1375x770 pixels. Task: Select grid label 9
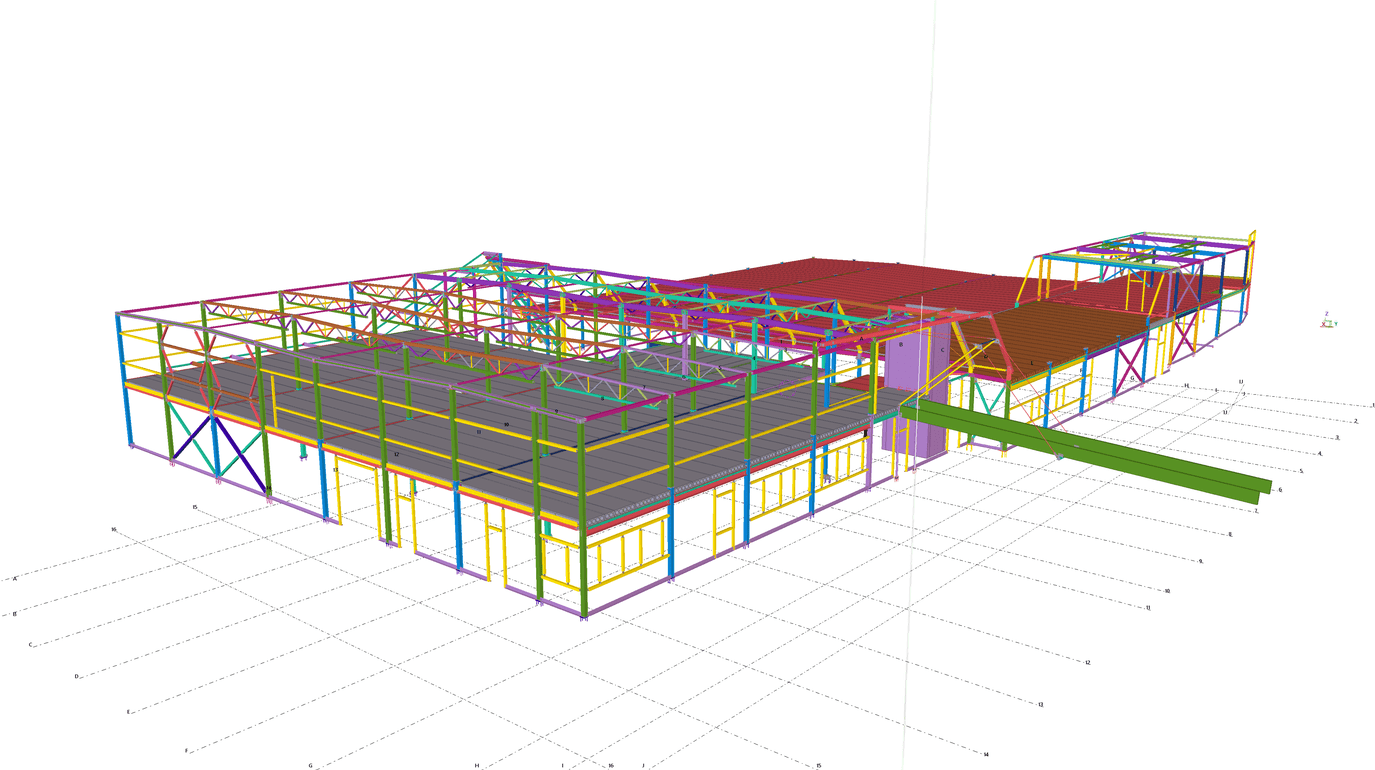pos(1201,562)
